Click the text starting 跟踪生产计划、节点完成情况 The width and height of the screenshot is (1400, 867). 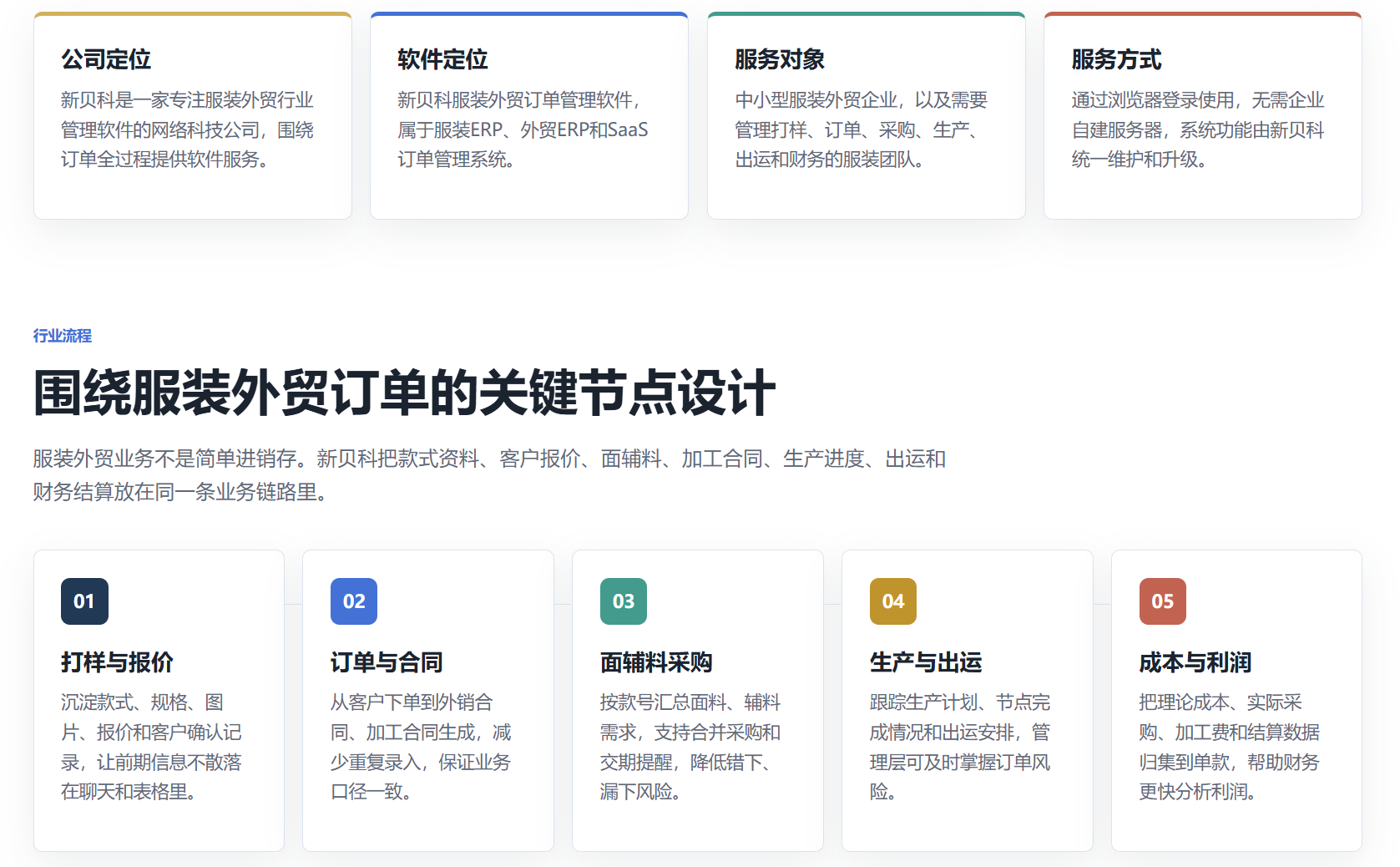(961, 747)
